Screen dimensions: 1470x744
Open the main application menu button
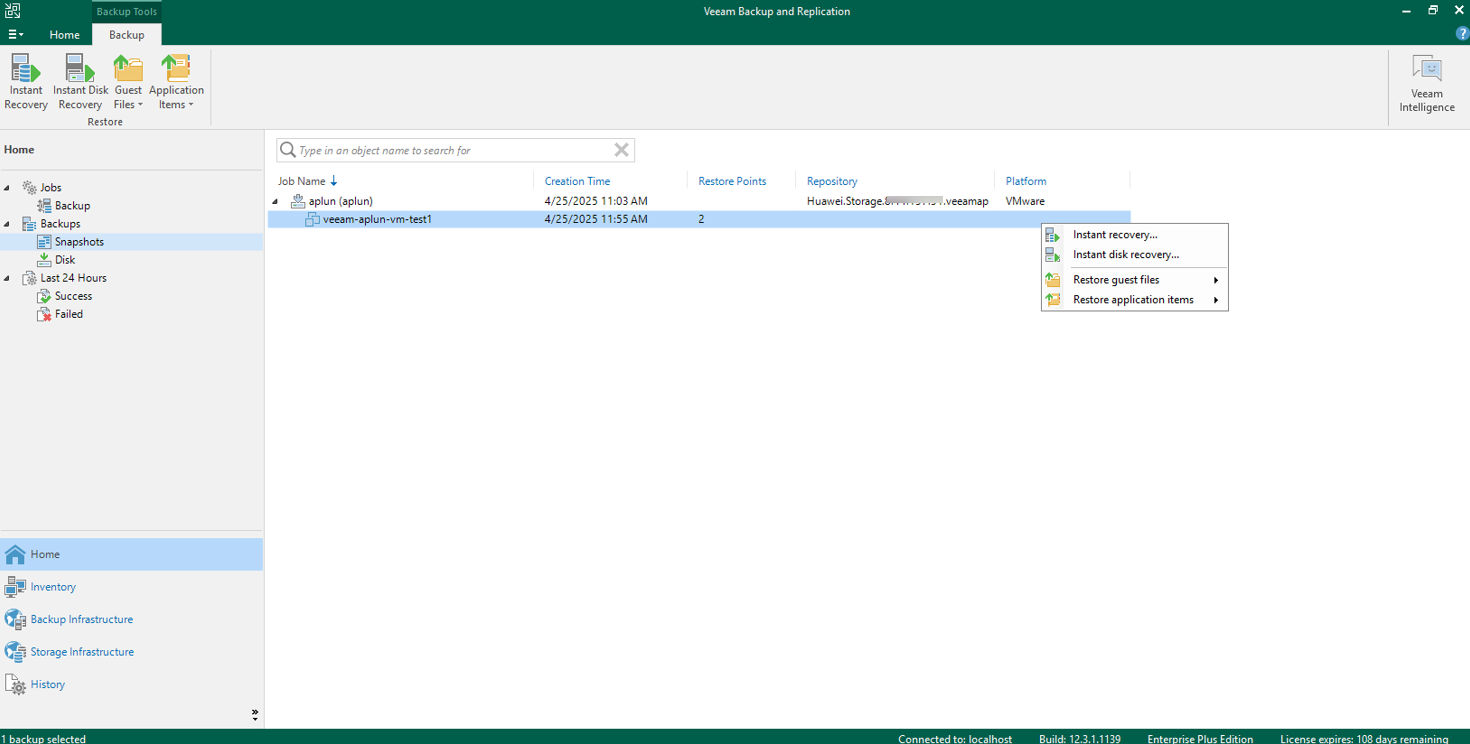[15, 34]
